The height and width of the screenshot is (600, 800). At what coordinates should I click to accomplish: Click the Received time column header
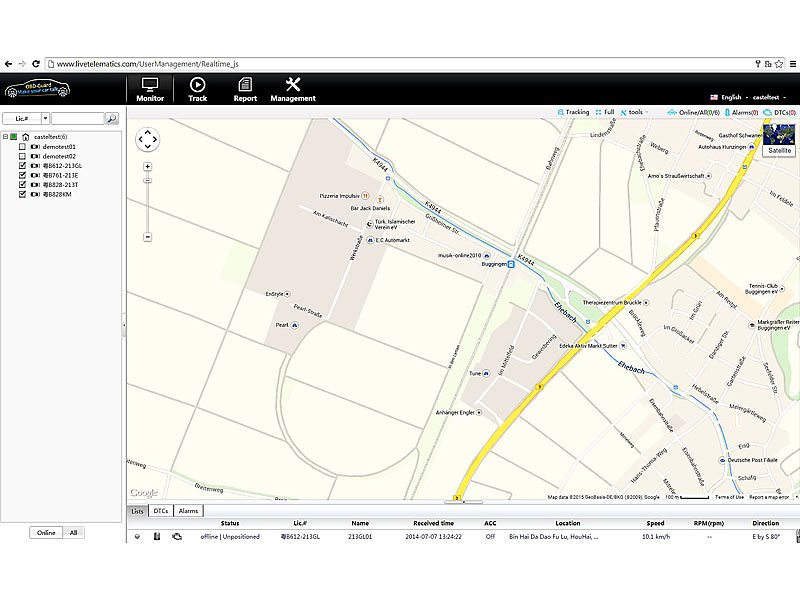433,523
